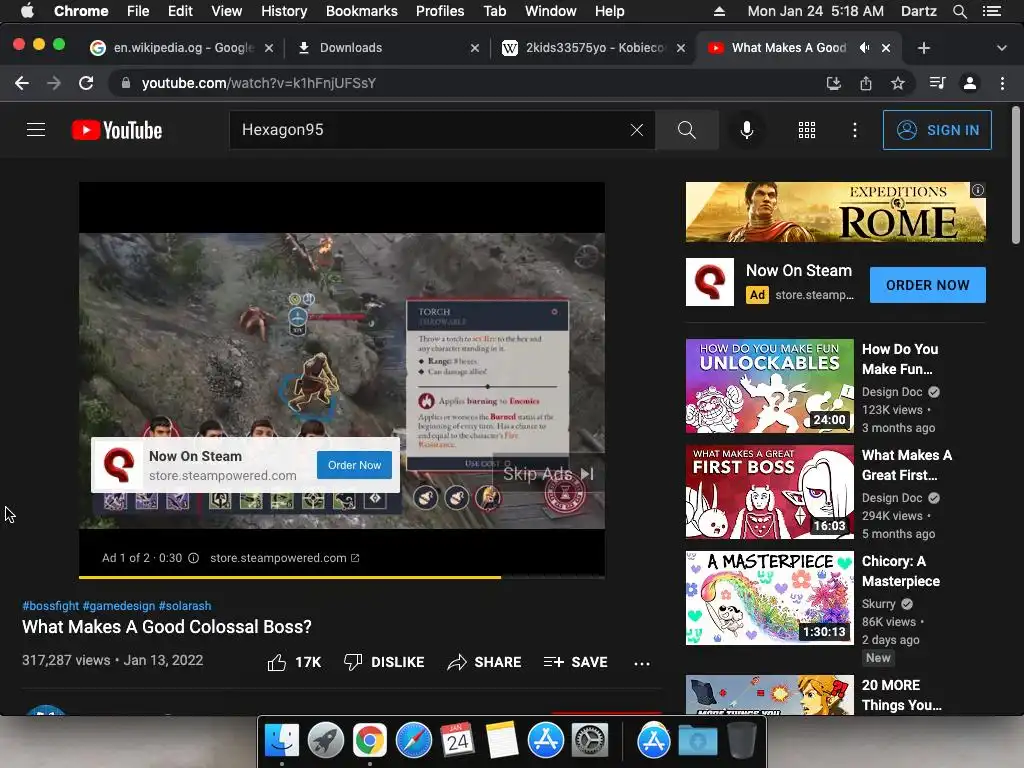
Task: Open Finder from the Dock
Action: 281,741
